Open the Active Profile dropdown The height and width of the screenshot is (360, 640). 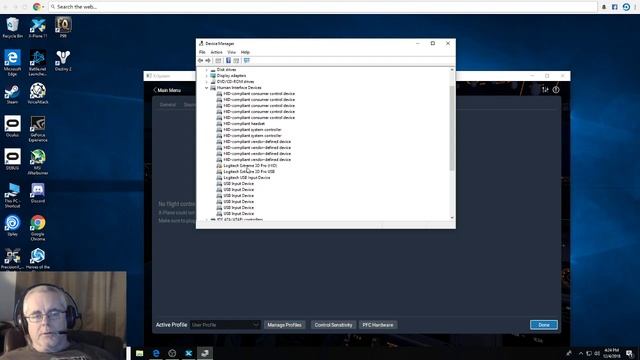(225, 325)
